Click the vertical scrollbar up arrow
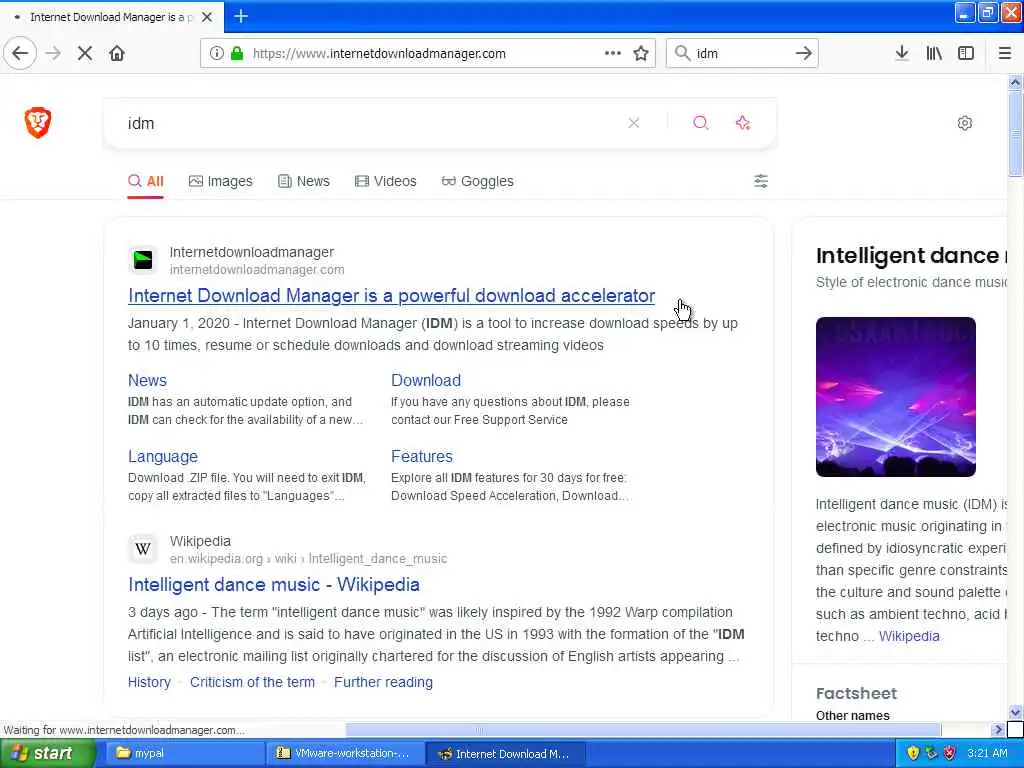 [1015, 83]
